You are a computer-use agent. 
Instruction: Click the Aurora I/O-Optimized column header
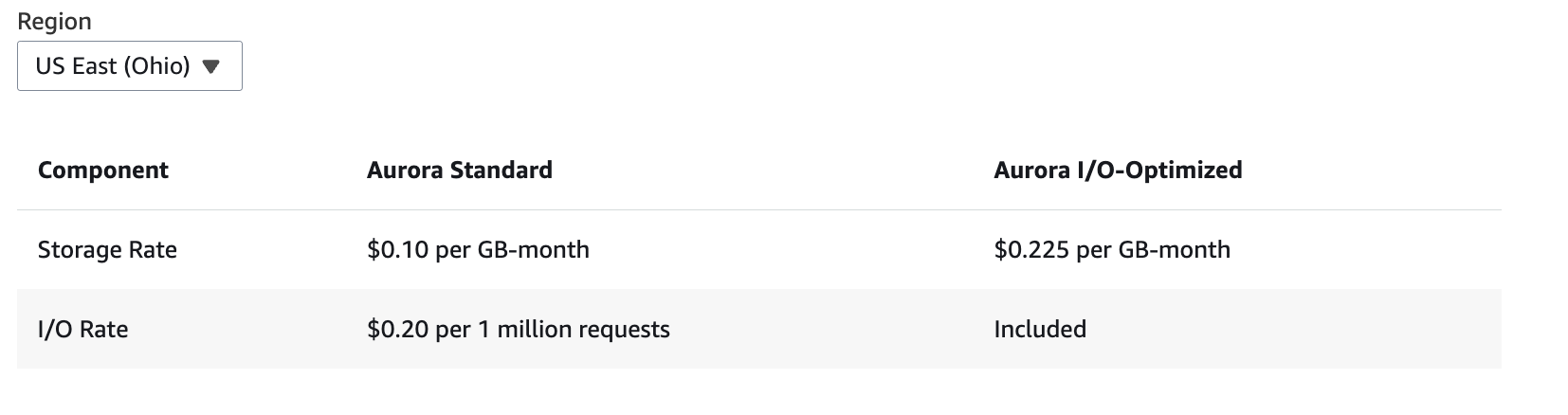pos(1118,171)
